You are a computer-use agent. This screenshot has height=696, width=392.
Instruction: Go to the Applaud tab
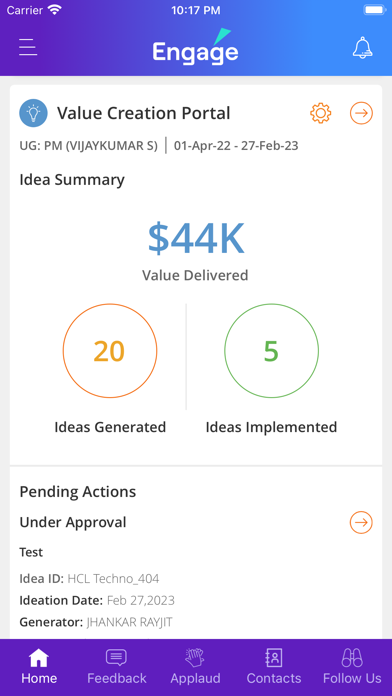pyautogui.click(x=195, y=667)
